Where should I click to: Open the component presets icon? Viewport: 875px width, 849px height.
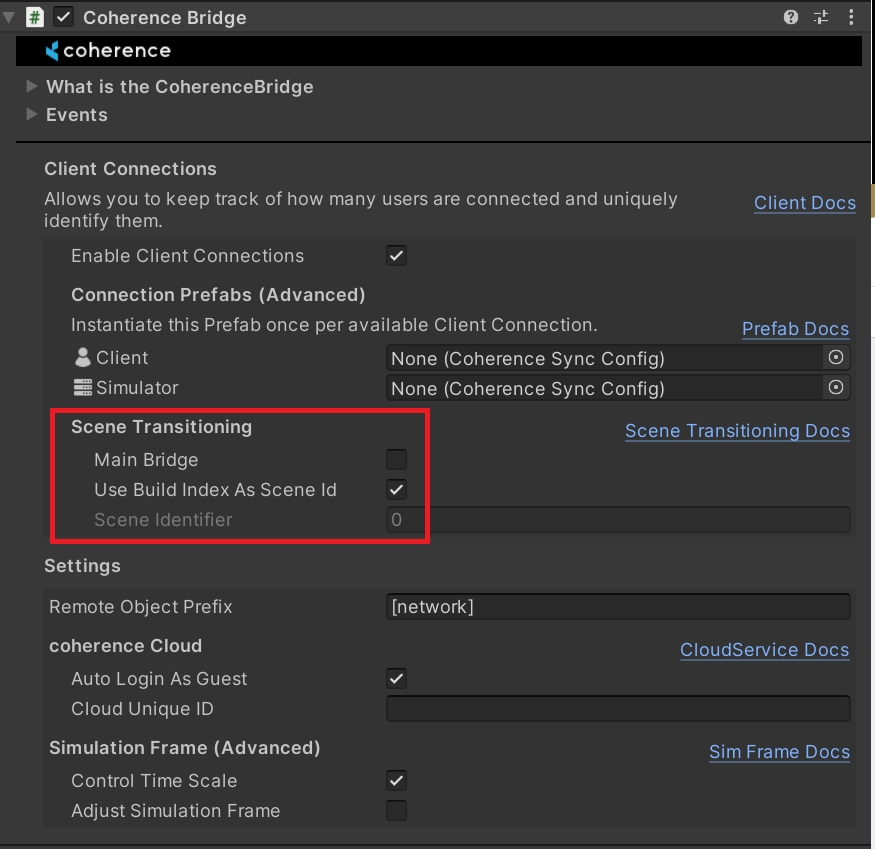821,17
